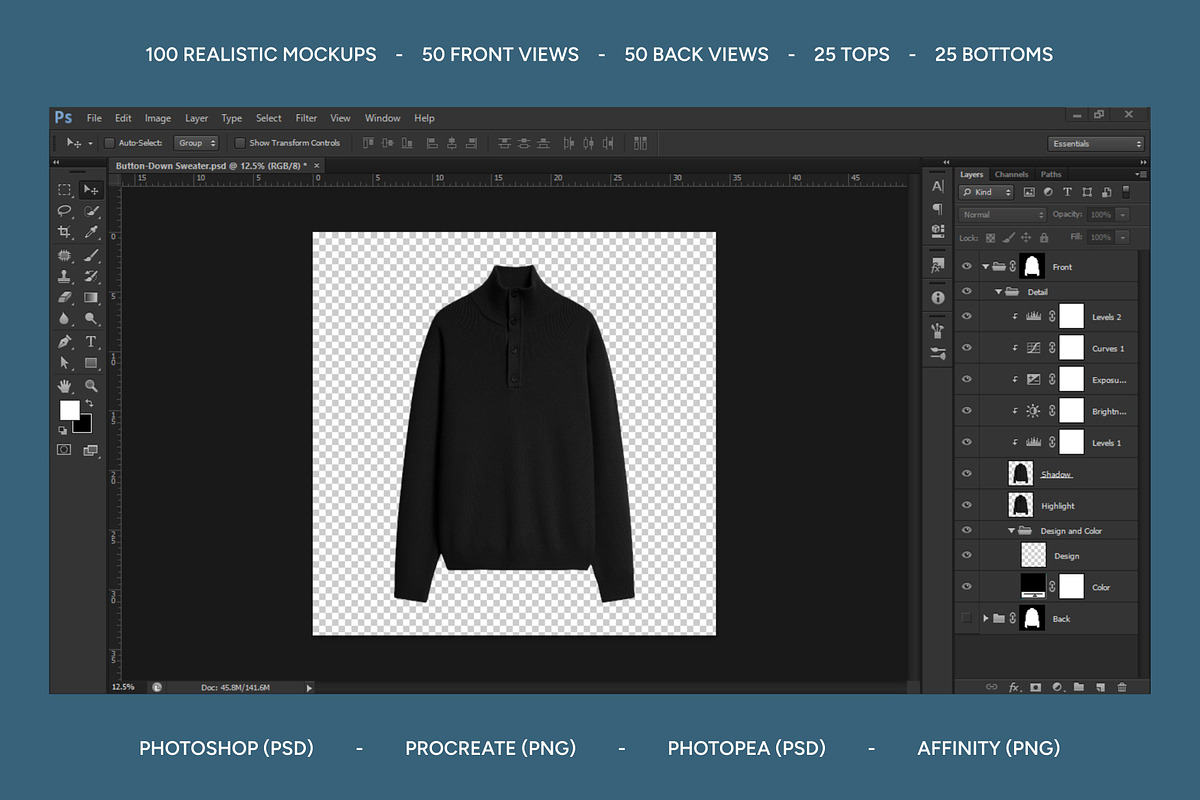The width and height of the screenshot is (1200, 800).
Task: Select the Pen tool
Action: pyautogui.click(x=65, y=342)
